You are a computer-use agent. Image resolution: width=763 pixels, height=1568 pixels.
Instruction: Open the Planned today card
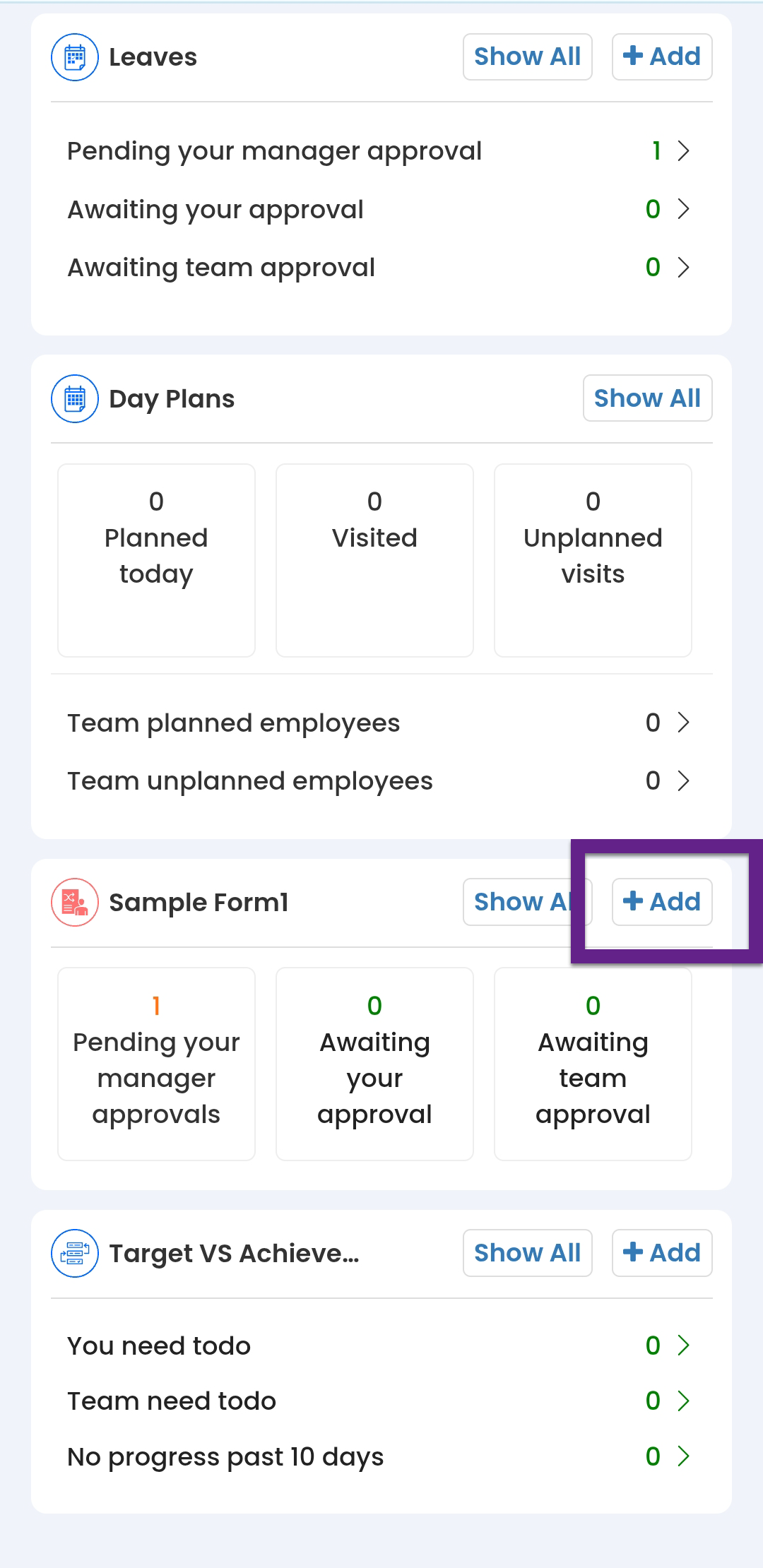pyautogui.click(x=156, y=560)
